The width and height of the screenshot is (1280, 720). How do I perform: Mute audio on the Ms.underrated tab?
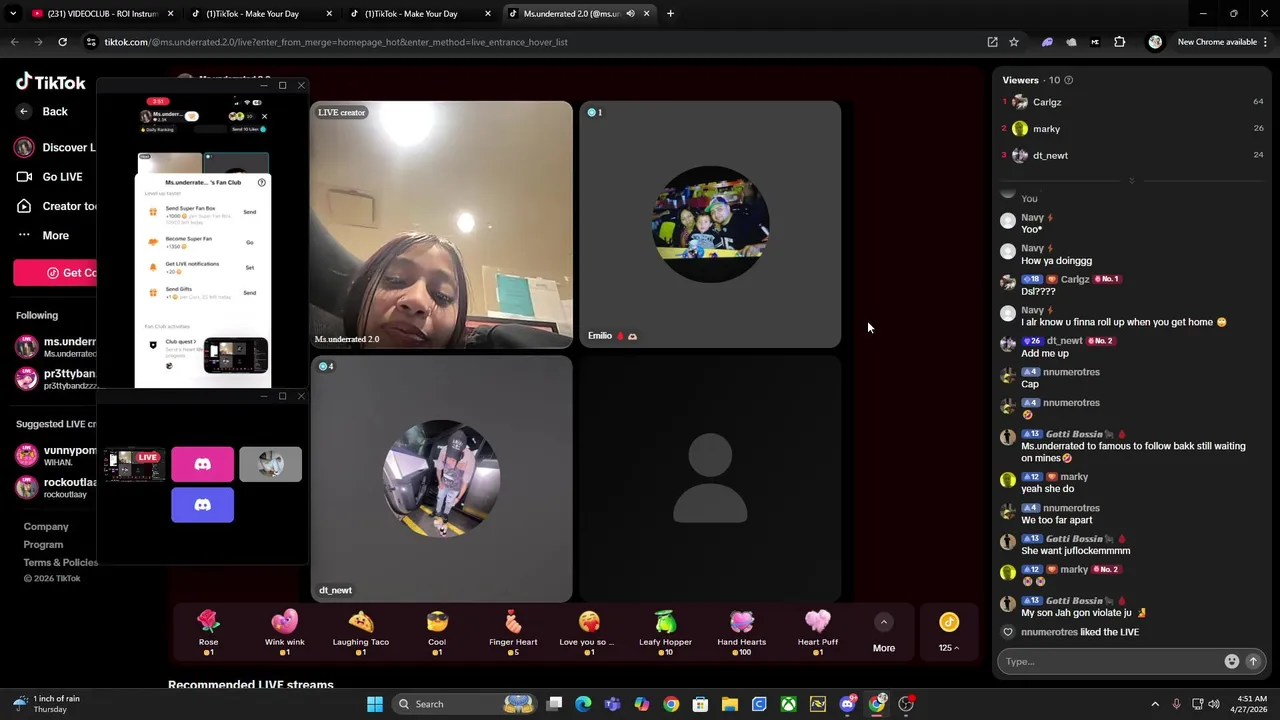click(630, 14)
